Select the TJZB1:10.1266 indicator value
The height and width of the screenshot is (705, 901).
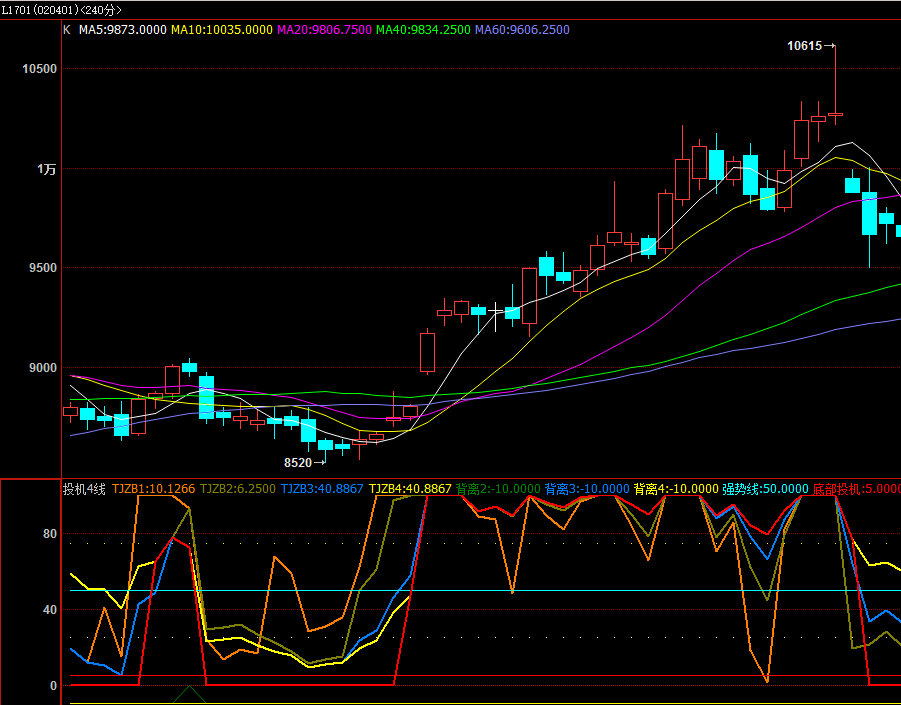[153, 489]
